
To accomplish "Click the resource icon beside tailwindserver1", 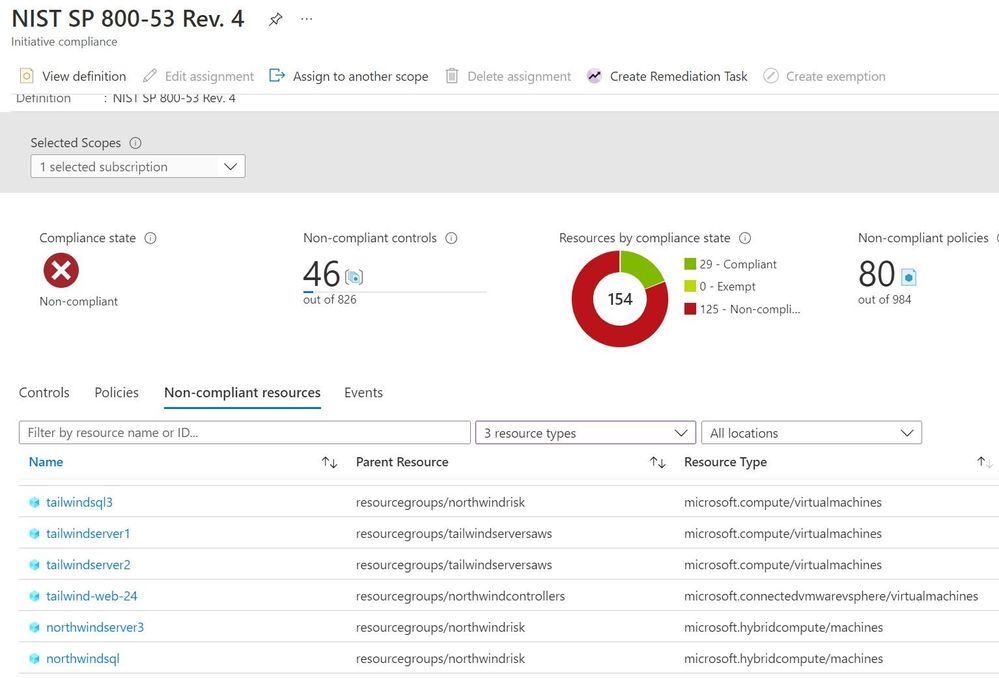I will pos(34,533).
